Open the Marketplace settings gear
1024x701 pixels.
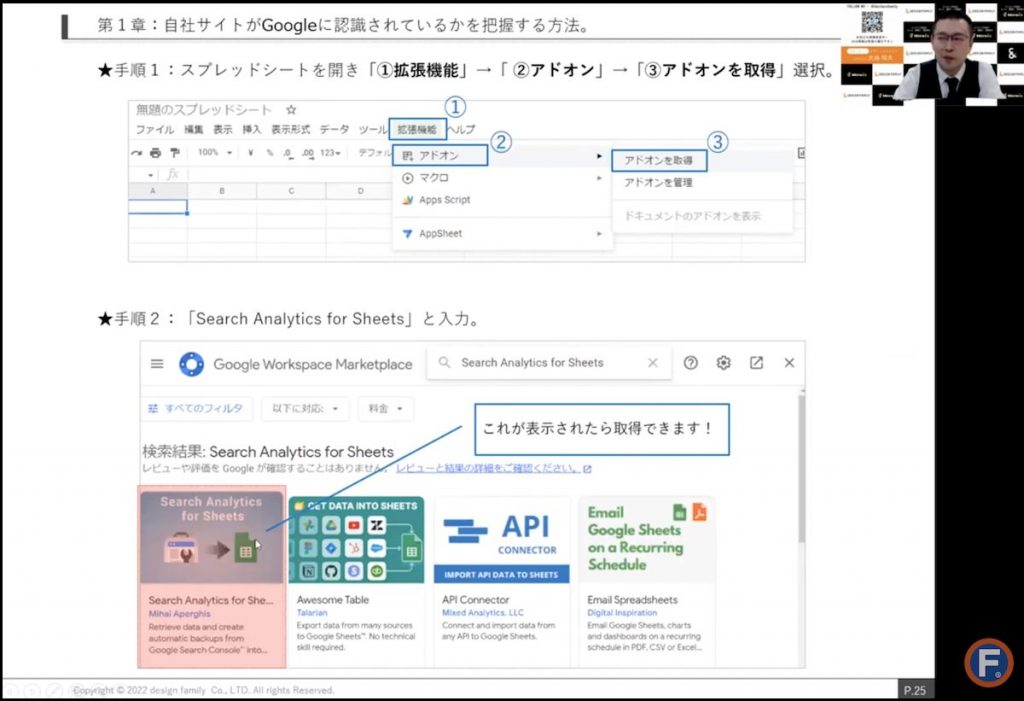[723, 363]
